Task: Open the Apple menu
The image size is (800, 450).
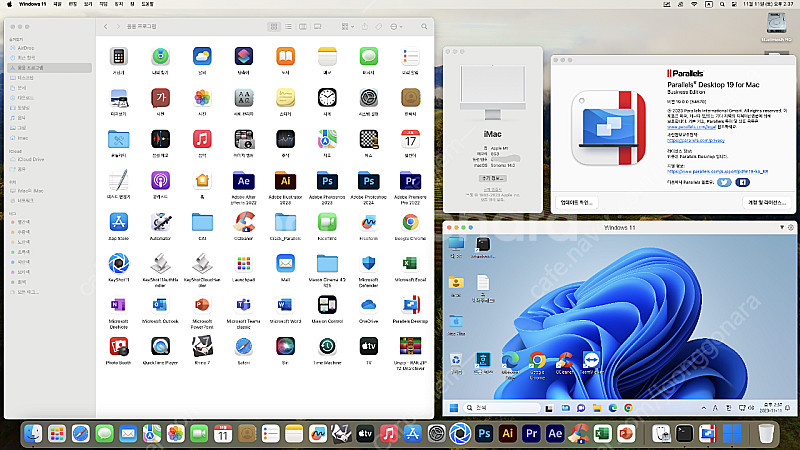Action: click(9, 4)
